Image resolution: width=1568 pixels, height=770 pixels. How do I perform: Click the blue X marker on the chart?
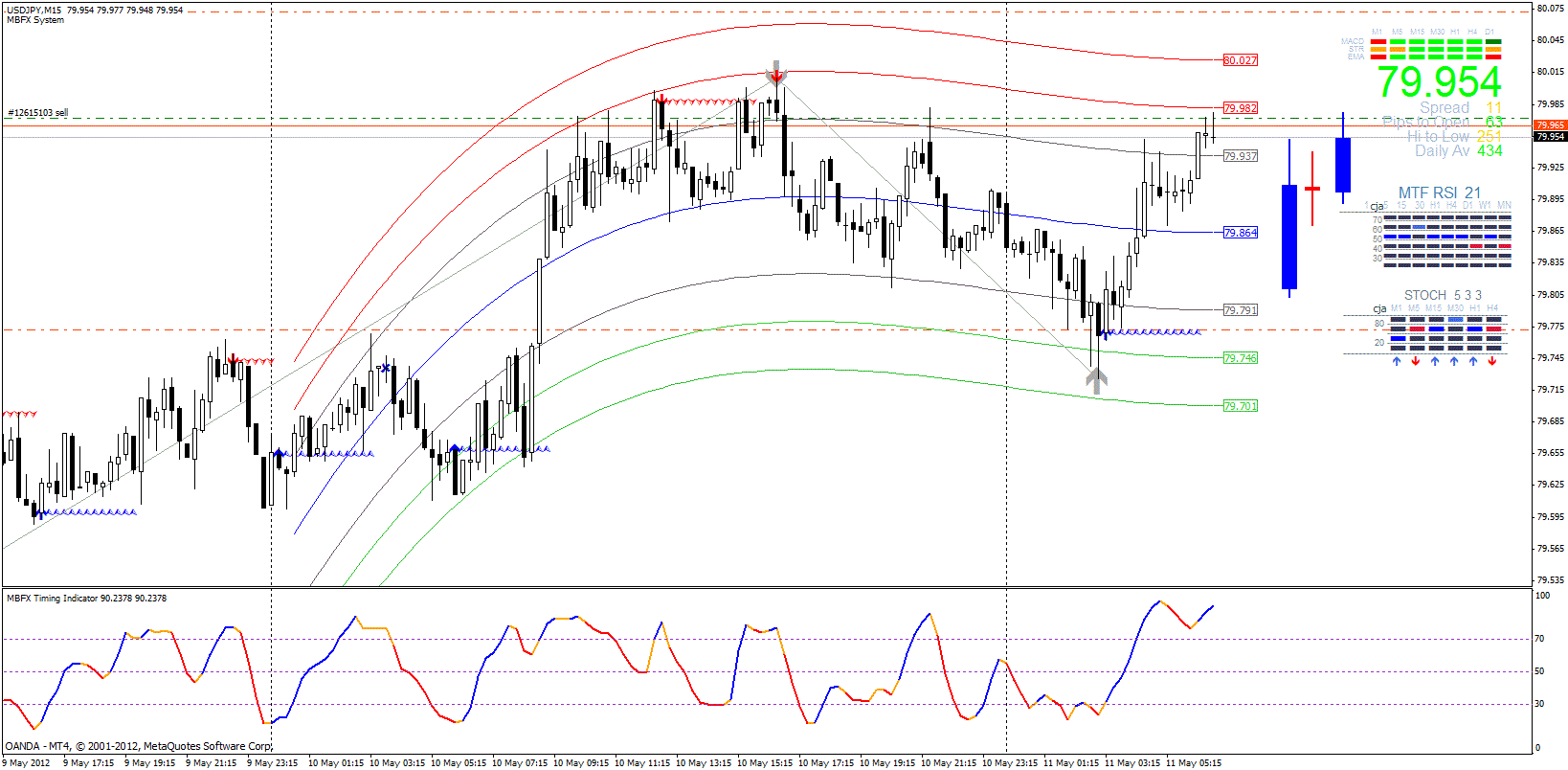(386, 368)
